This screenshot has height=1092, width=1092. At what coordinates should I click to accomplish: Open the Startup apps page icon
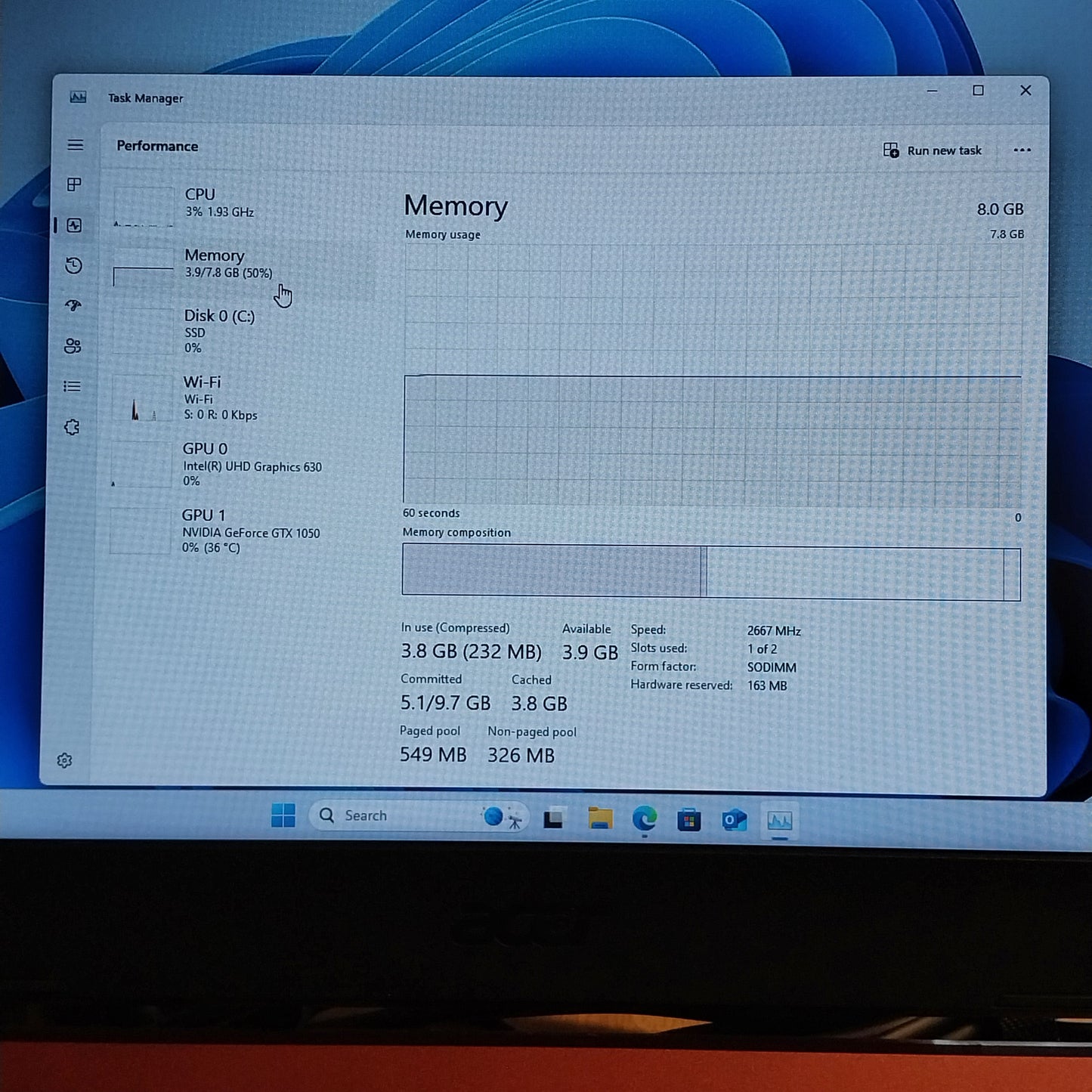[73, 305]
